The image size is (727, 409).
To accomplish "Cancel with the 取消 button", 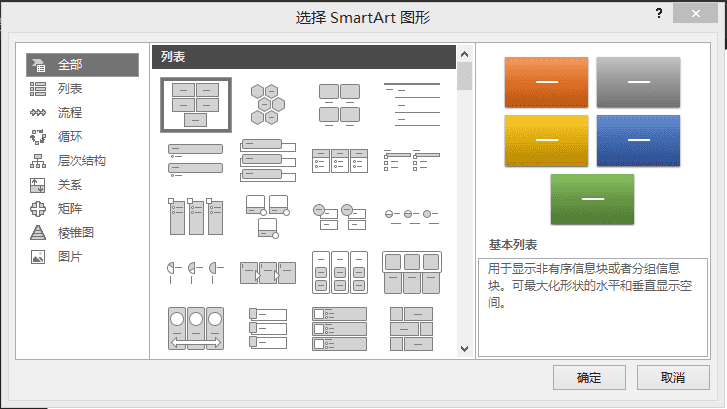I will [x=673, y=377].
